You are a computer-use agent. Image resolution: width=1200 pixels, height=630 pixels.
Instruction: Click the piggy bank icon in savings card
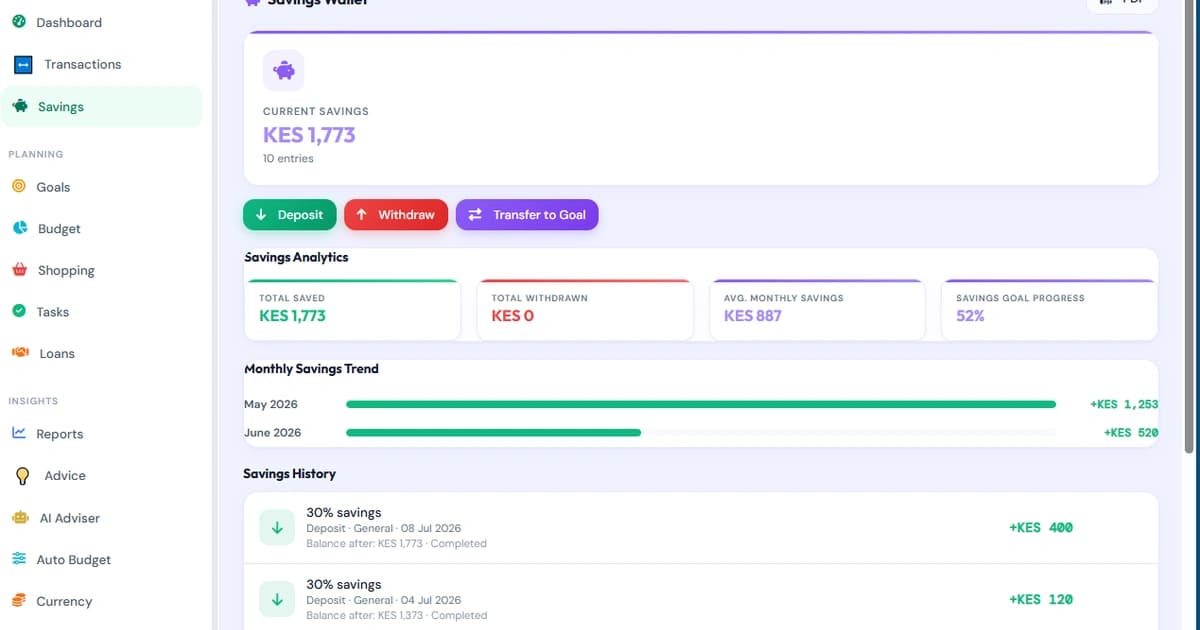[x=284, y=71]
